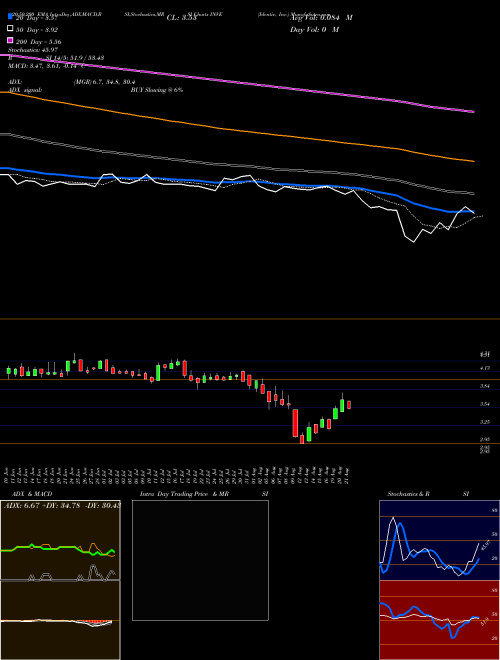The height and width of the screenshot is (660, 500).
Task: Click the MACD values line
Action: pyautogui.click(x=46, y=66)
